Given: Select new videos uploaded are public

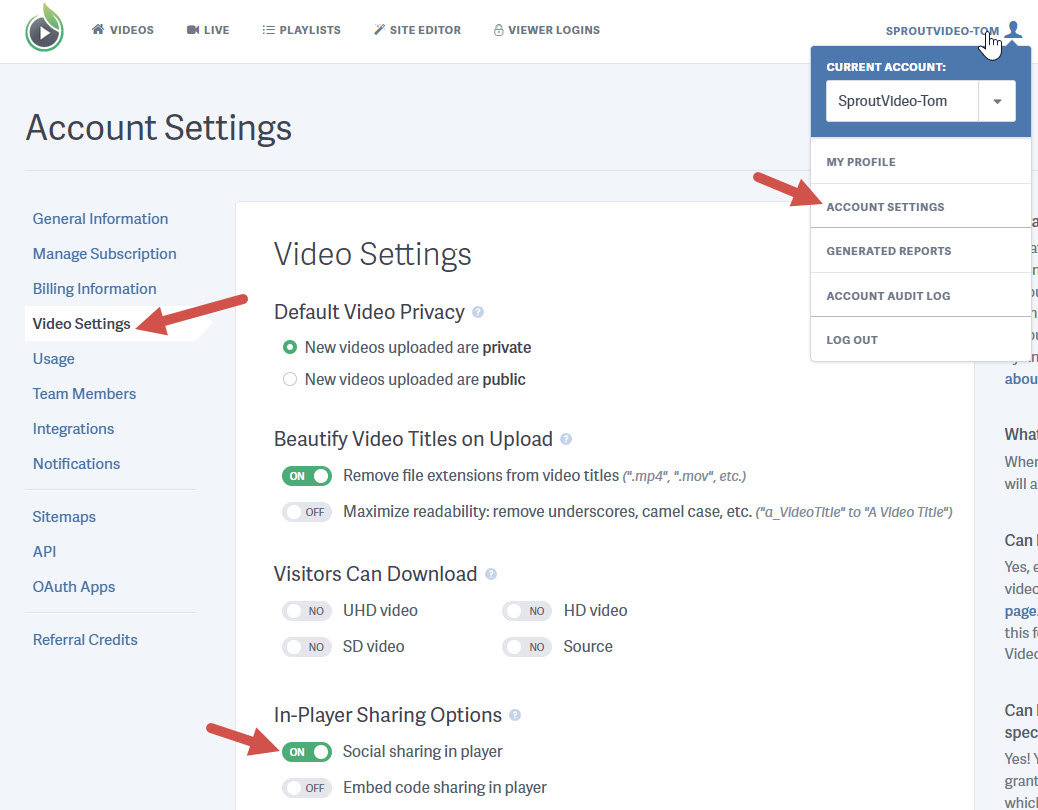Looking at the screenshot, I should click(x=289, y=380).
